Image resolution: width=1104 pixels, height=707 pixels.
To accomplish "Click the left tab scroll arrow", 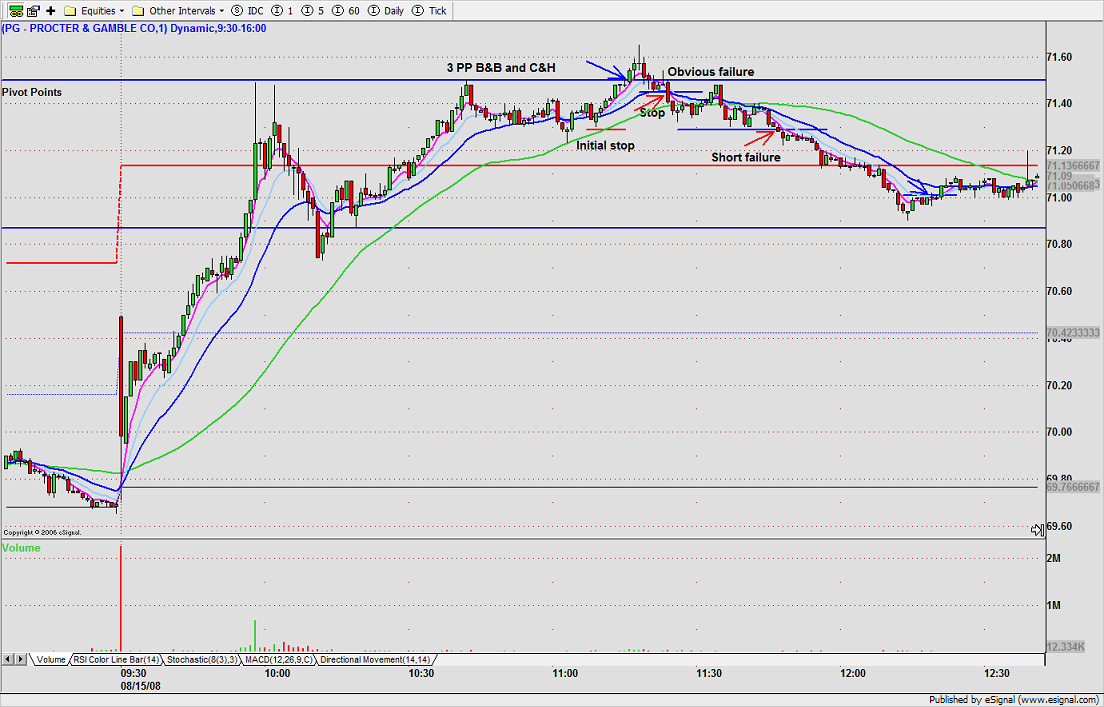I will click(x=8, y=660).
